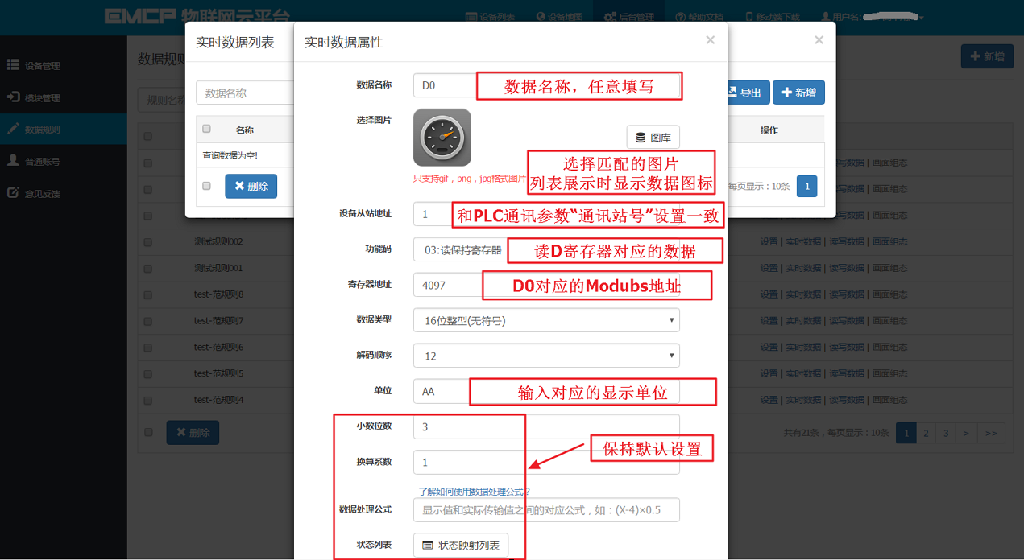Viewport: 1024px width, 560px height.
Task: Click 读写数据 for the test-范规则8 row
Action: [846, 294]
